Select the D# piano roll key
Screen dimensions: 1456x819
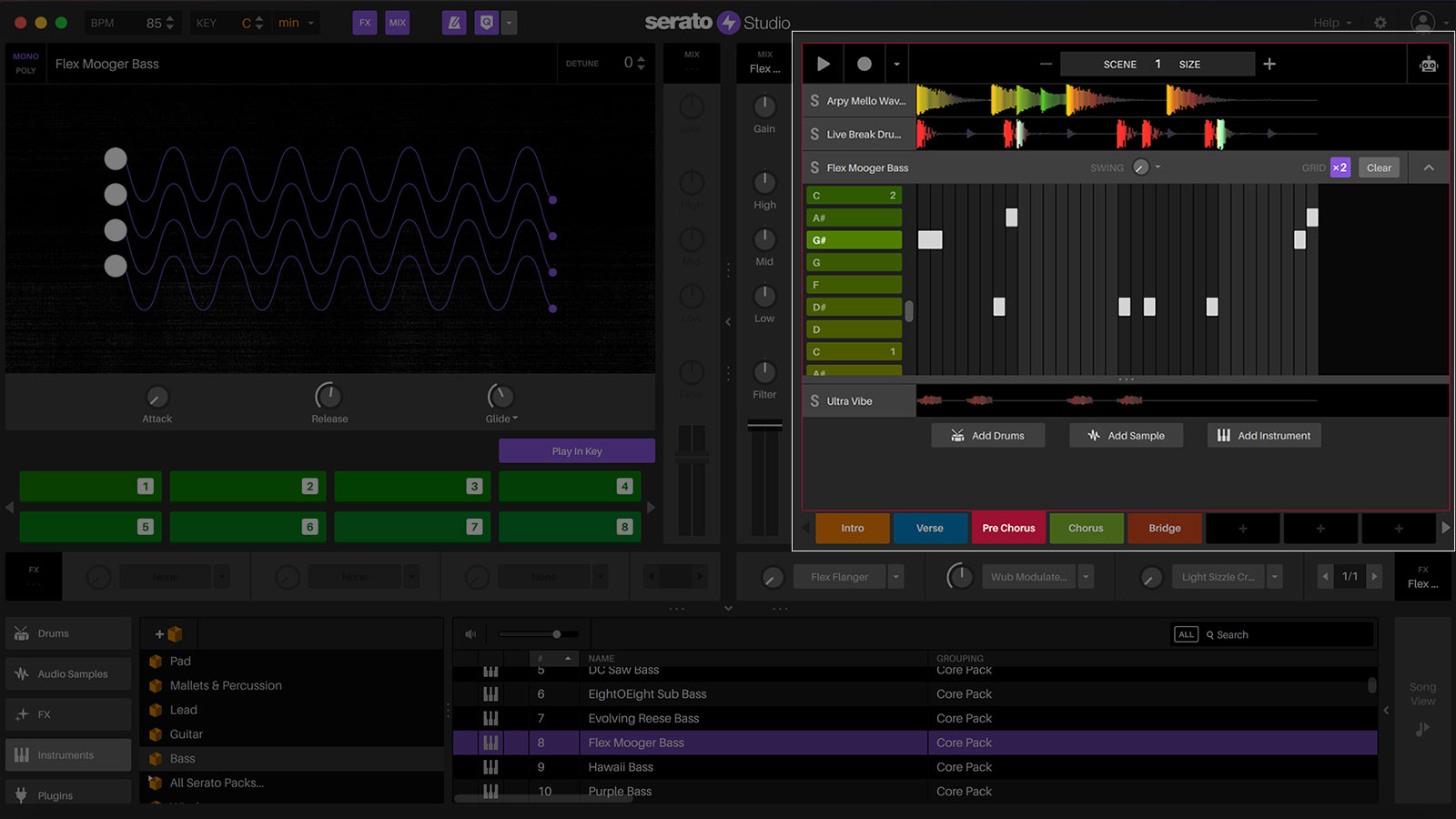[x=854, y=307]
